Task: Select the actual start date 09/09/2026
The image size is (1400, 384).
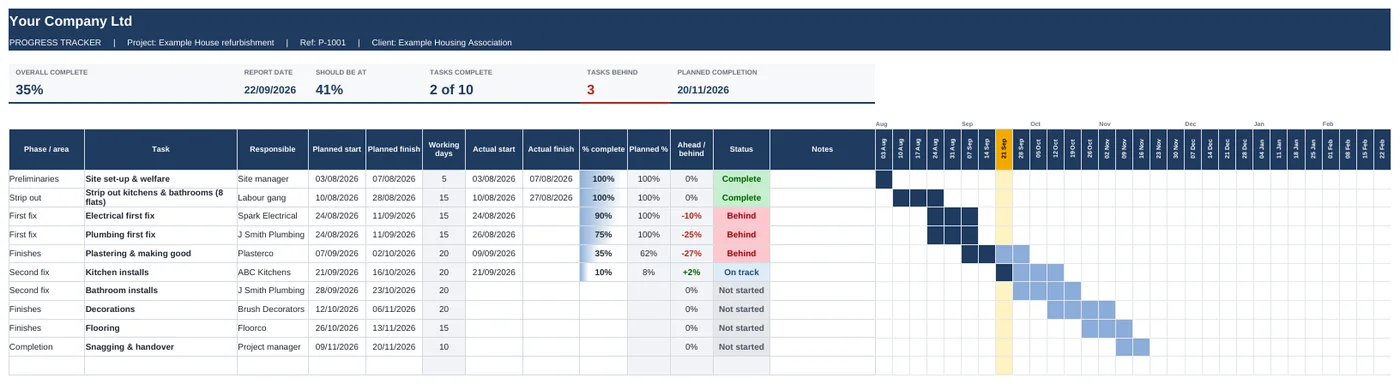Action: click(494, 254)
